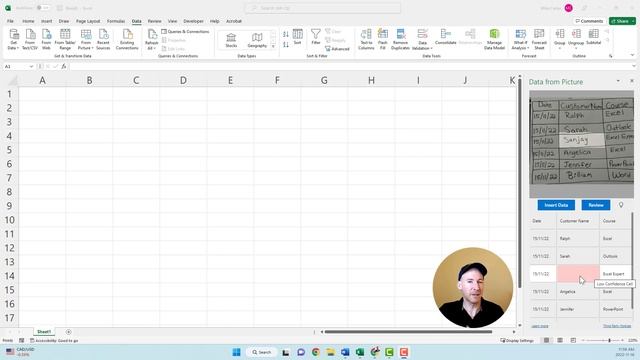640x360 pixels.
Task: Click the Insert Function fx icon
Action: pyautogui.click(x=64, y=66)
